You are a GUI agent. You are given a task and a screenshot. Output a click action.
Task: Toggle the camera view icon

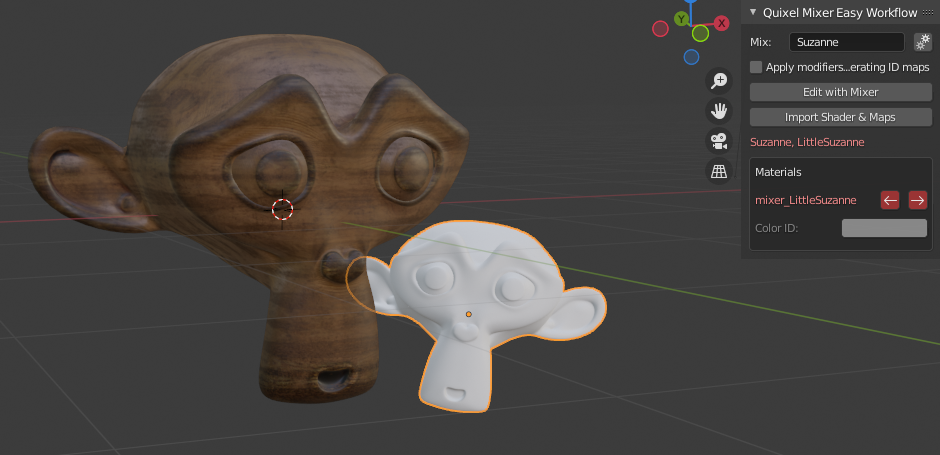tap(719, 141)
